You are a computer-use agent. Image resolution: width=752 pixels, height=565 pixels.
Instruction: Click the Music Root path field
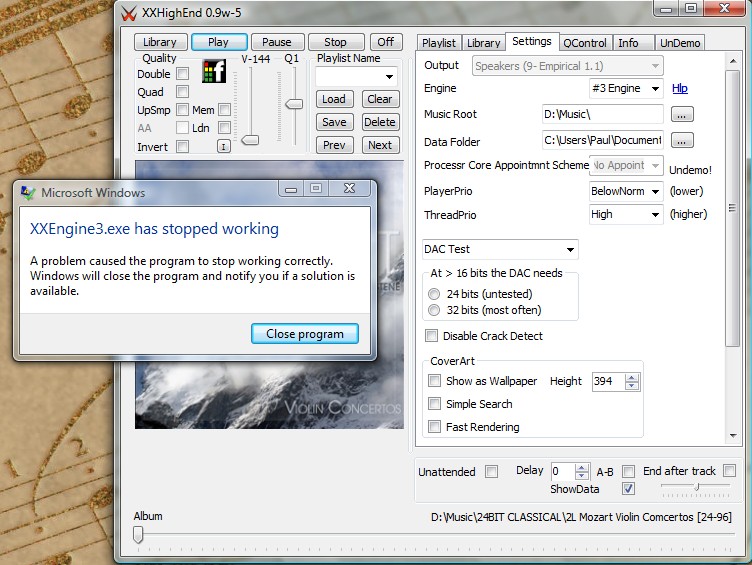point(602,114)
